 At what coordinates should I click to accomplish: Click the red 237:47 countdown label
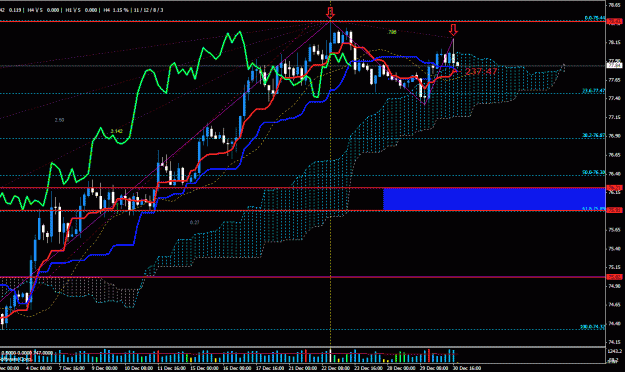(481, 72)
